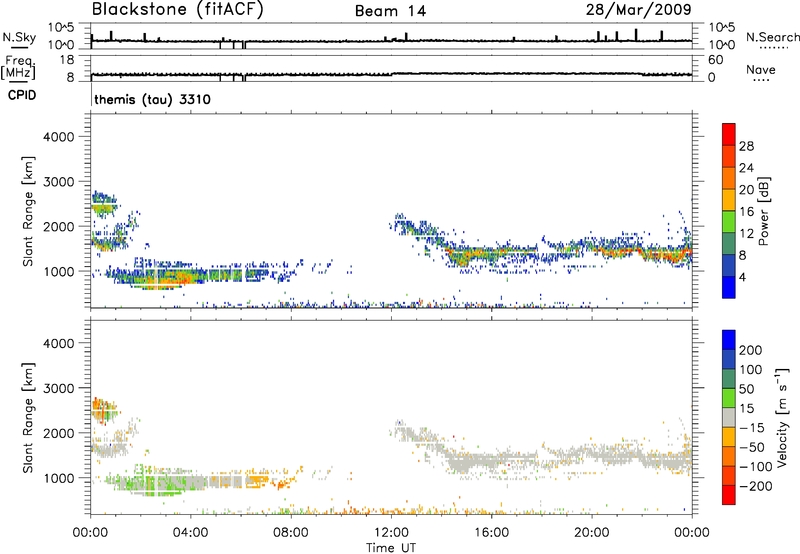This screenshot has width=800, height=554.
Task: Click the 200 tick on velocity colorbar
Action: point(751,350)
